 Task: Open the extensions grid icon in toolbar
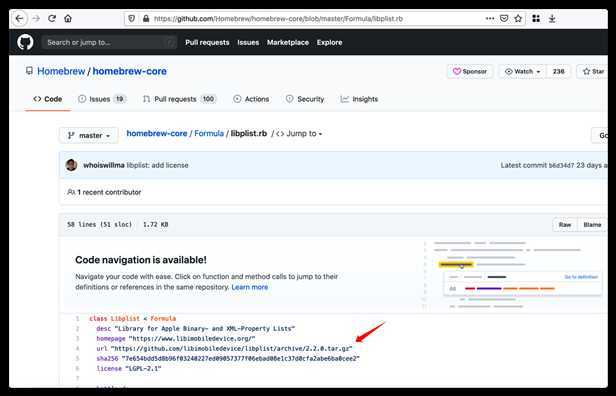click(x=536, y=18)
